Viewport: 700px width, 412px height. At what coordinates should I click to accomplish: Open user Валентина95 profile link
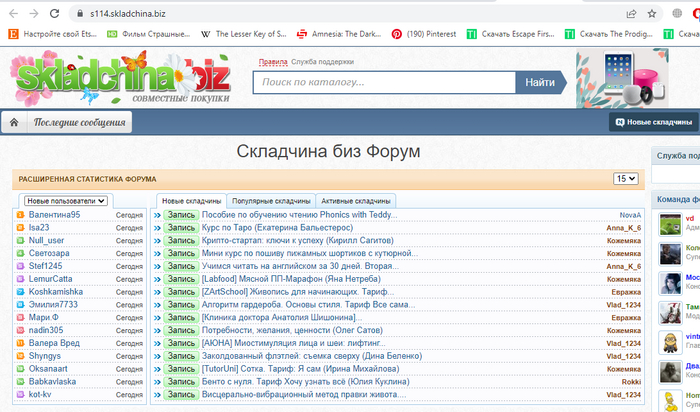54,215
